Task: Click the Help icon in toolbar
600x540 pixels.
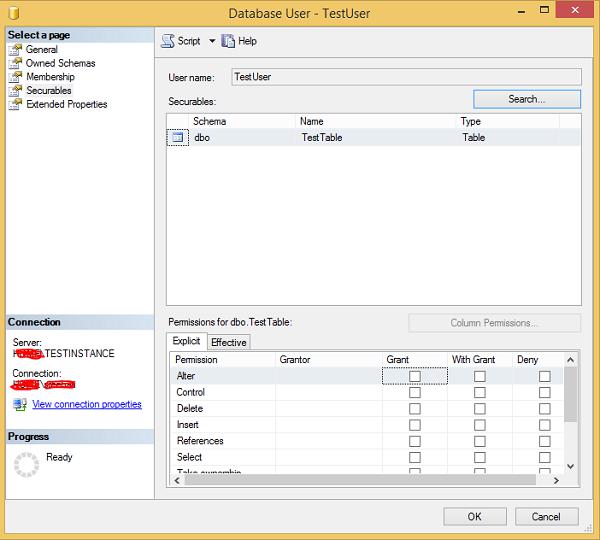Action: (x=228, y=41)
